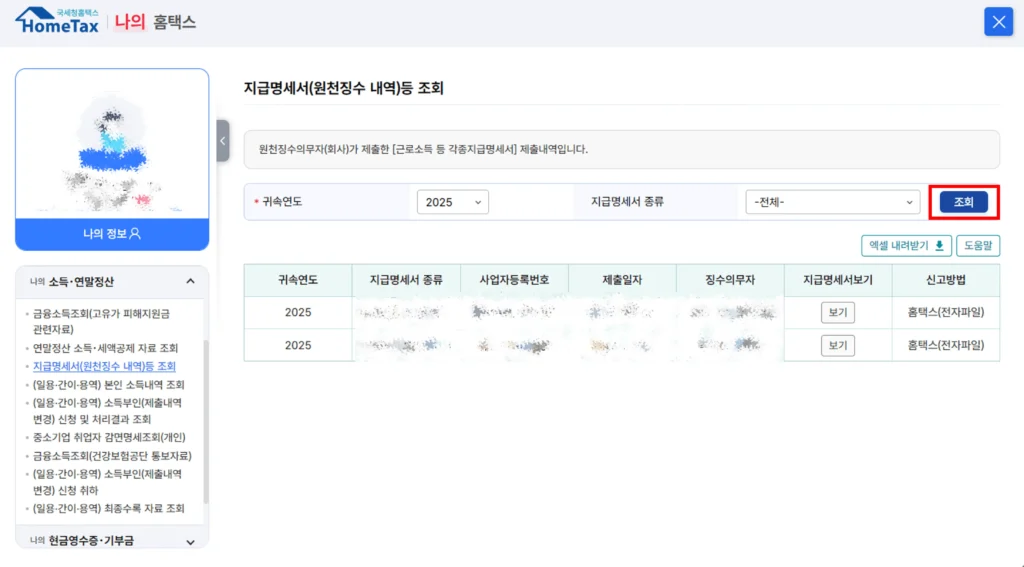Open 금융소득조회(고유가 피해지원금 관련자료) link
1024x567 pixels.
click(101, 321)
